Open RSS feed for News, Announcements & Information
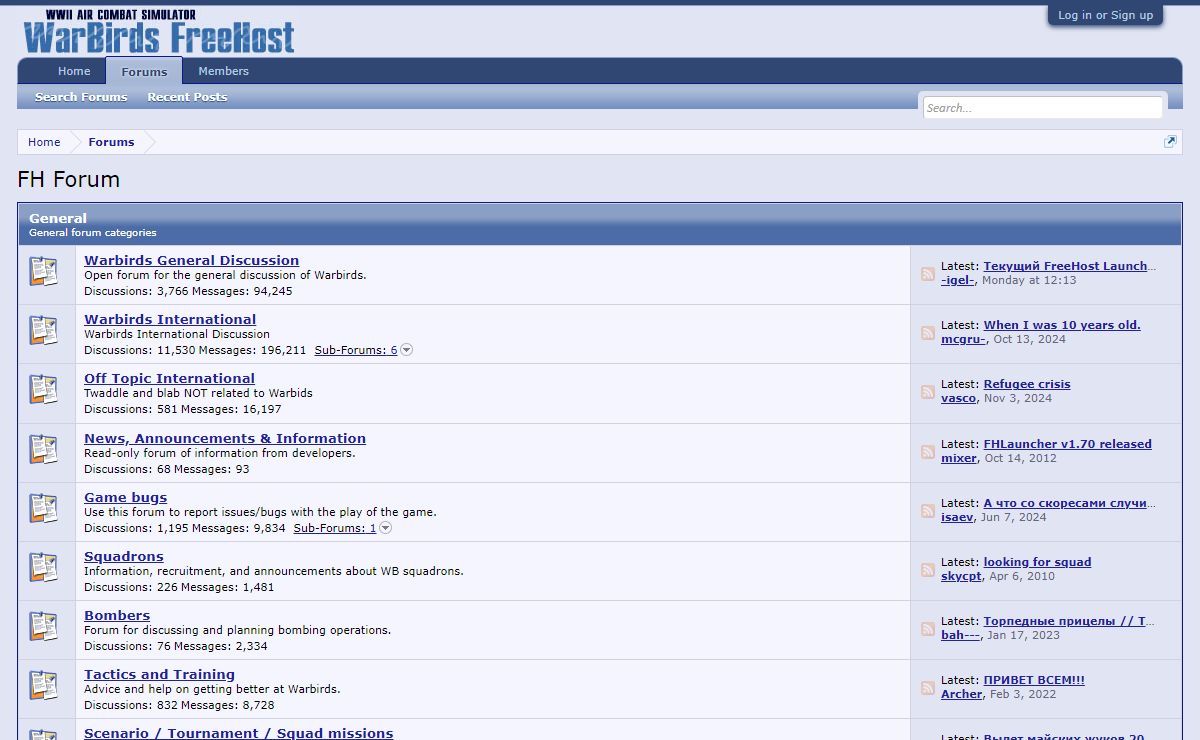The image size is (1200, 740). pos(928,452)
